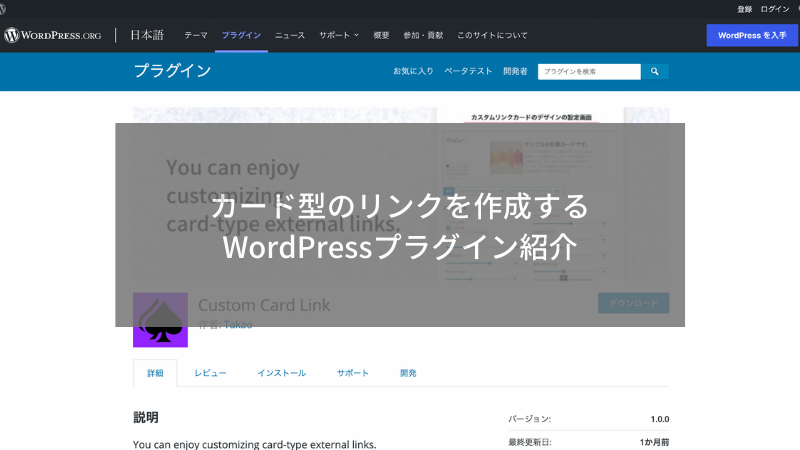Click the 日本語 locale label
This screenshot has width=800, height=450.
point(147,35)
